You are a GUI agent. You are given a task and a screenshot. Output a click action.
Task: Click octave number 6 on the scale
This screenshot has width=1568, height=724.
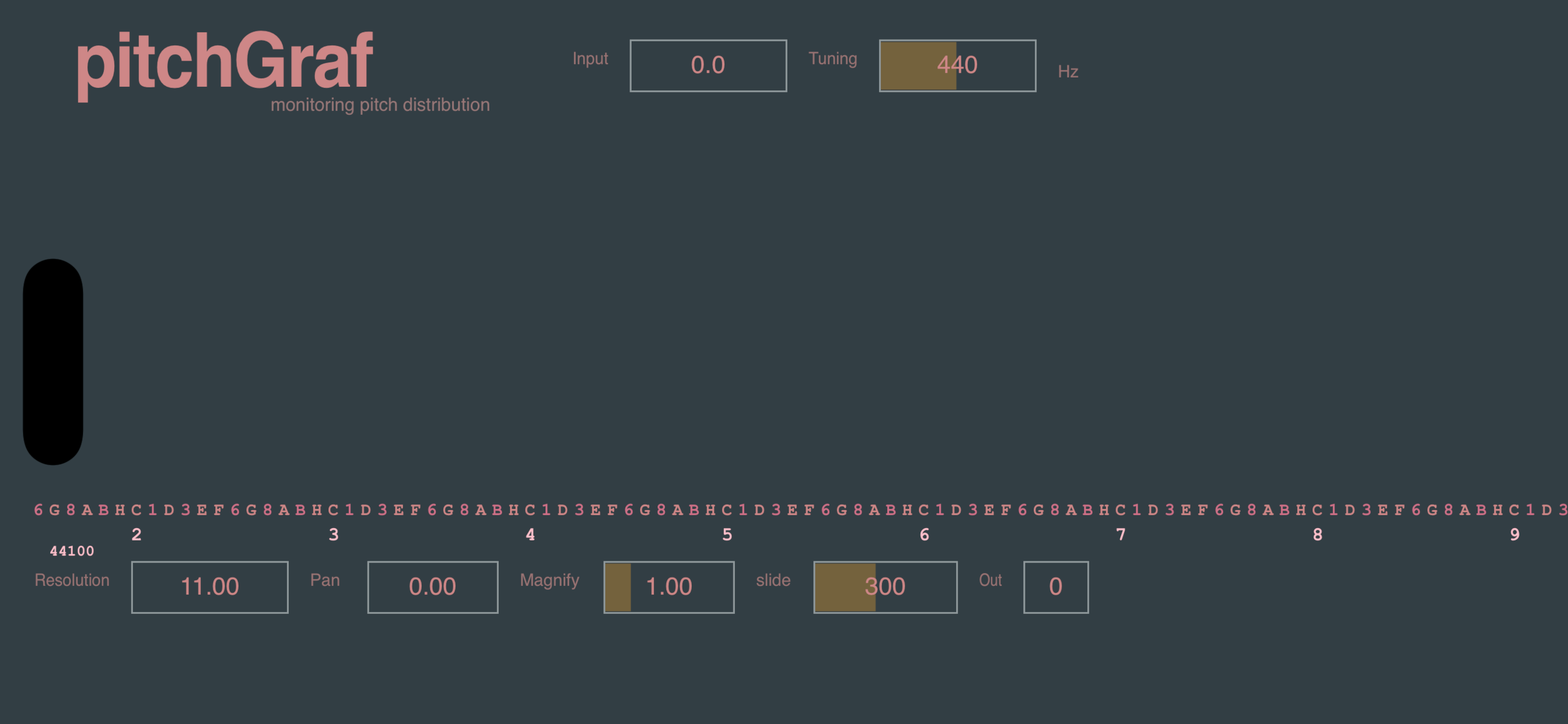click(x=924, y=535)
